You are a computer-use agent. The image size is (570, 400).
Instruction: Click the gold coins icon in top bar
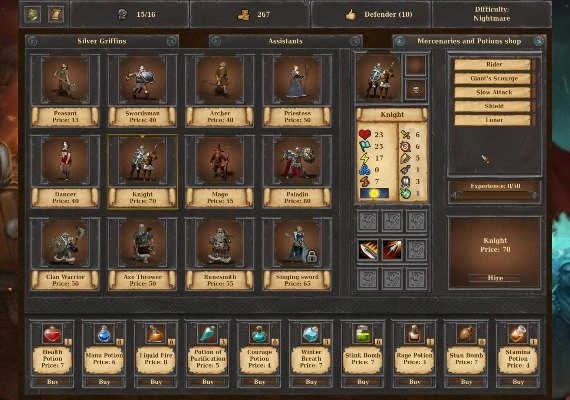pos(243,15)
